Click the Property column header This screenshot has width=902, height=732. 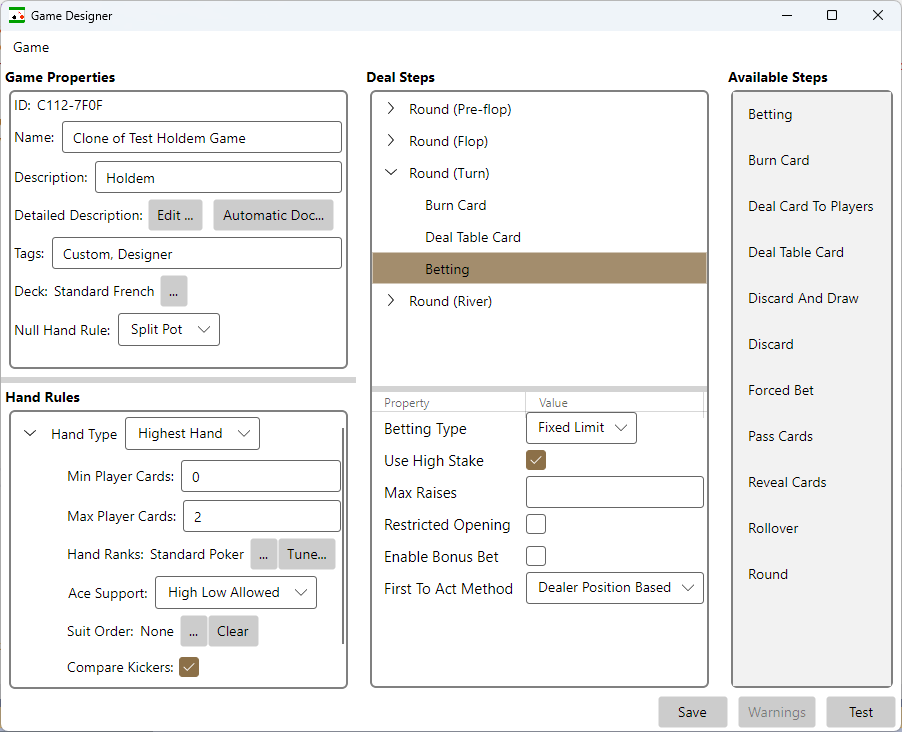449,403
